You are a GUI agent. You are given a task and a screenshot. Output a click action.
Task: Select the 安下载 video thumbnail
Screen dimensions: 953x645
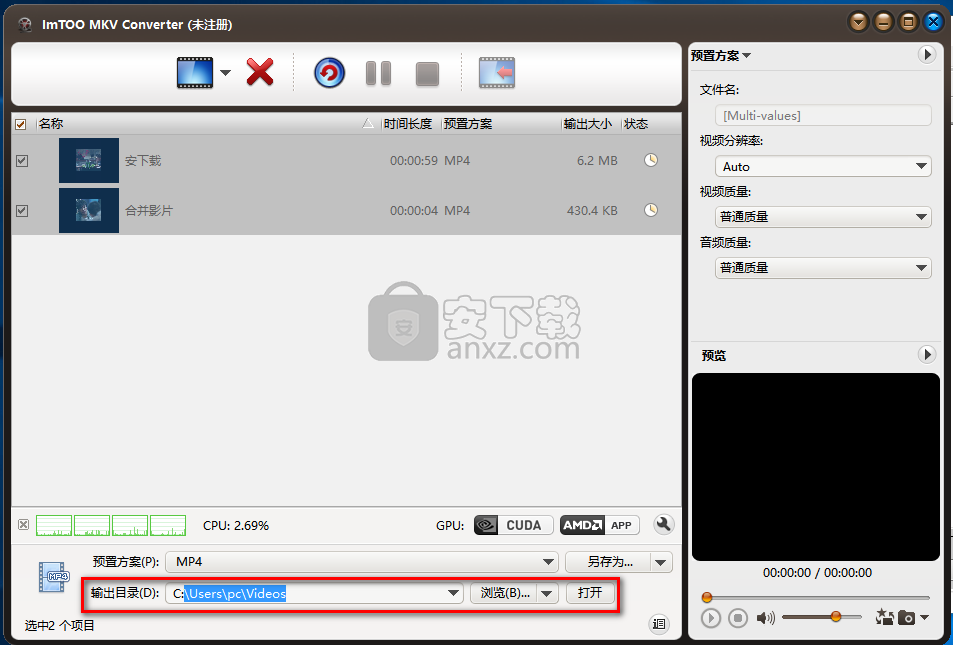(x=89, y=160)
